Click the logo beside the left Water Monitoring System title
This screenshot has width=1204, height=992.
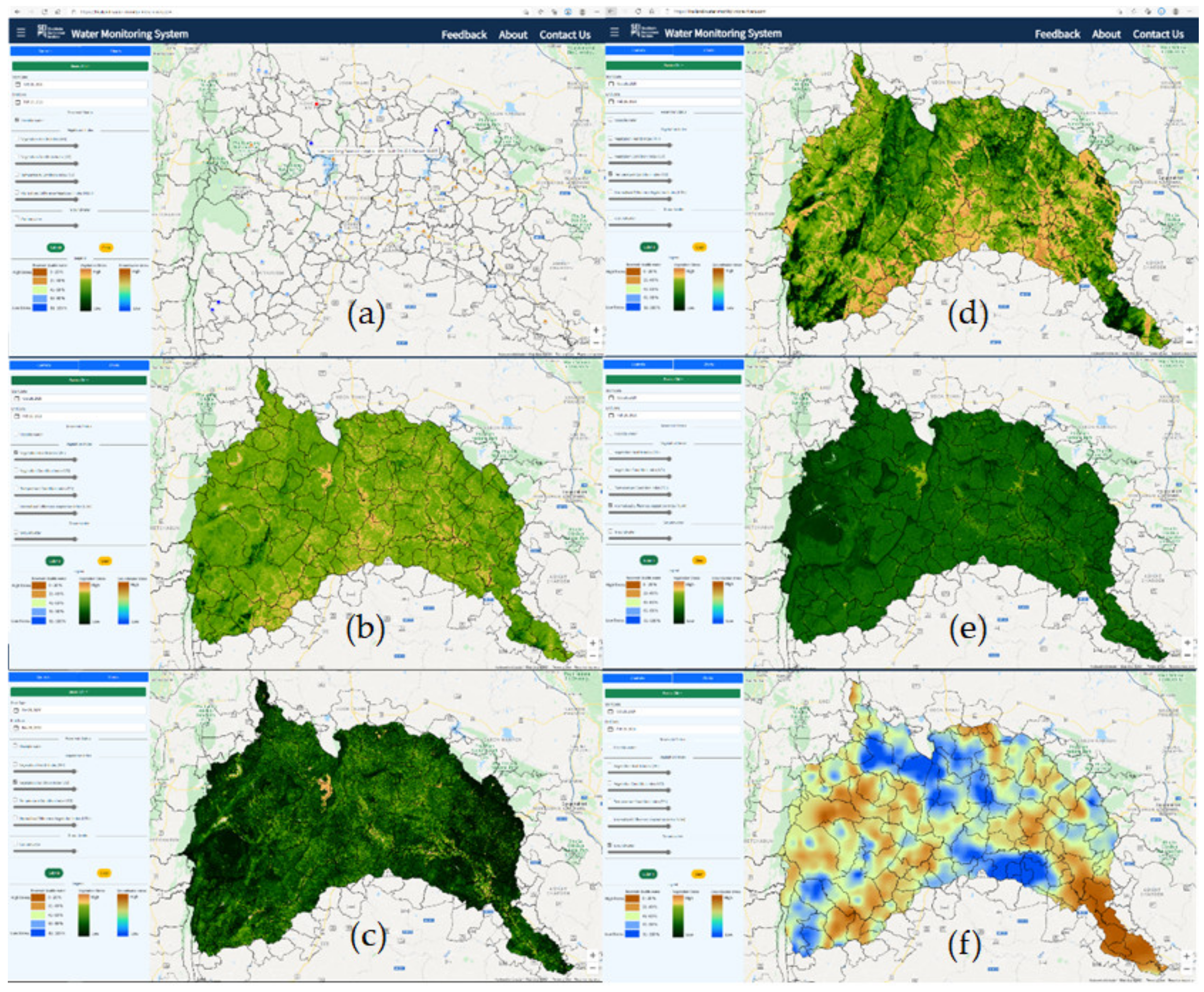51,31
